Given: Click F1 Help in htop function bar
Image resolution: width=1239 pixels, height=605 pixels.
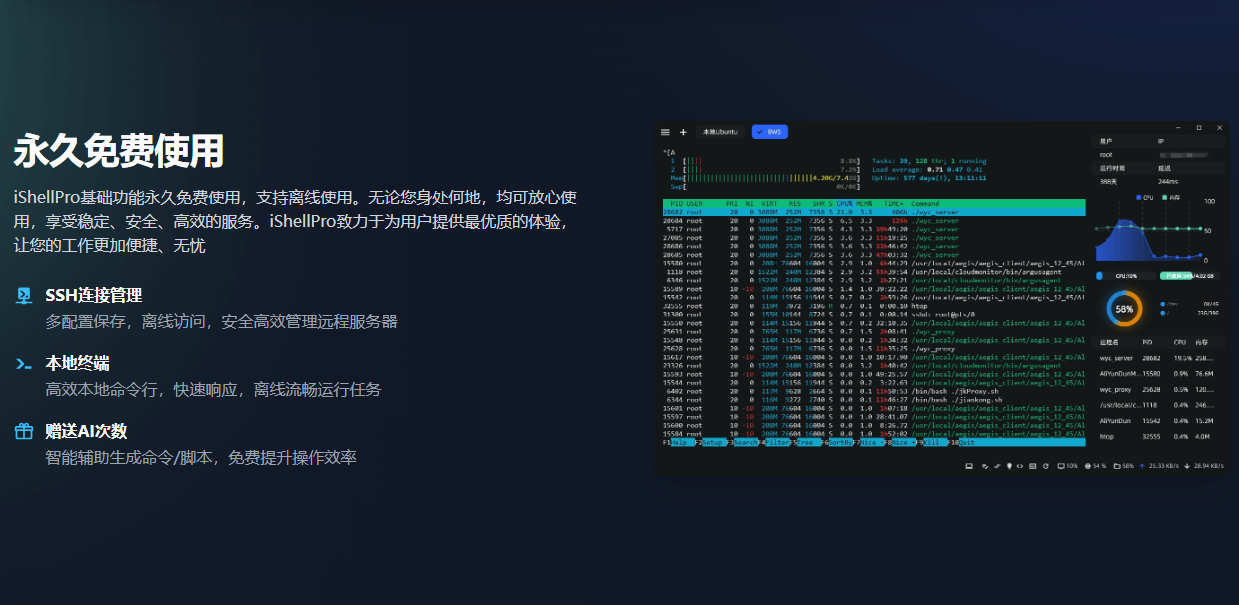Looking at the screenshot, I should coord(678,442).
